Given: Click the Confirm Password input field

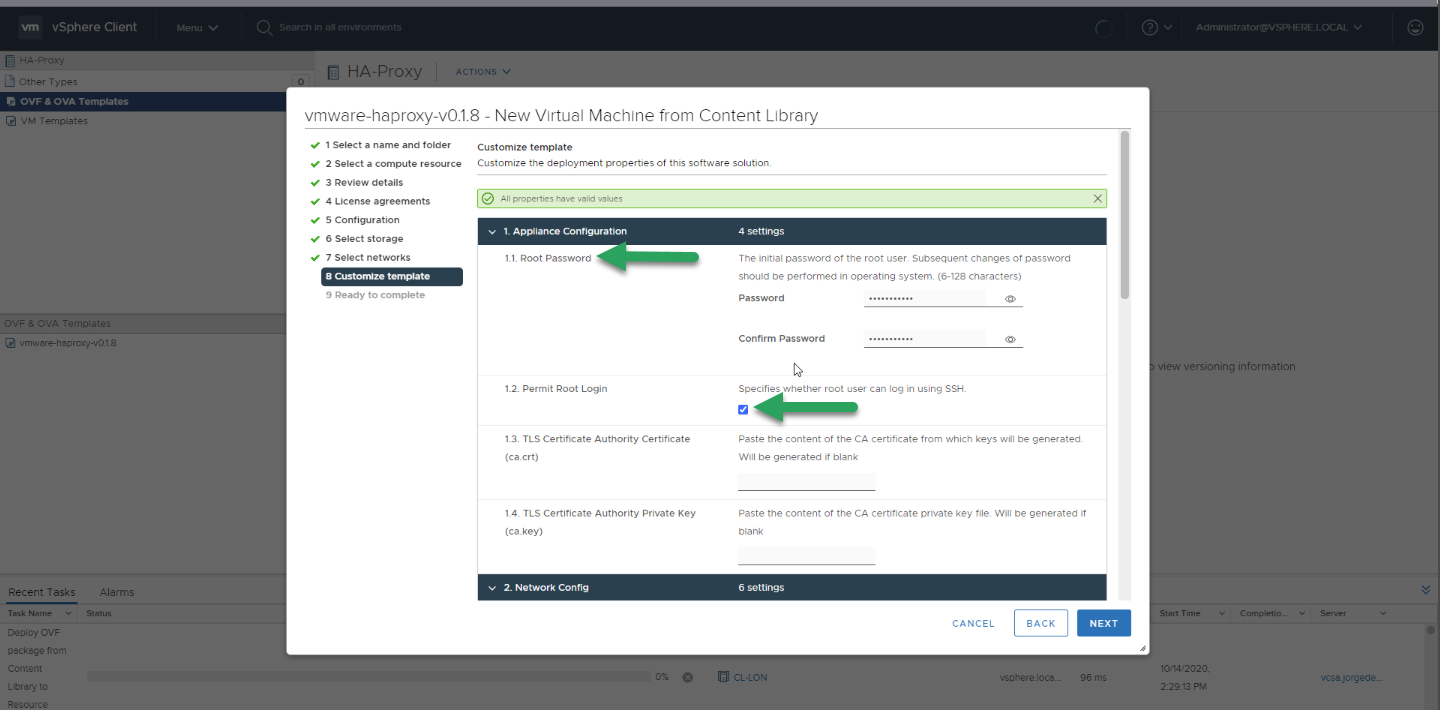Looking at the screenshot, I should tap(925, 339).
